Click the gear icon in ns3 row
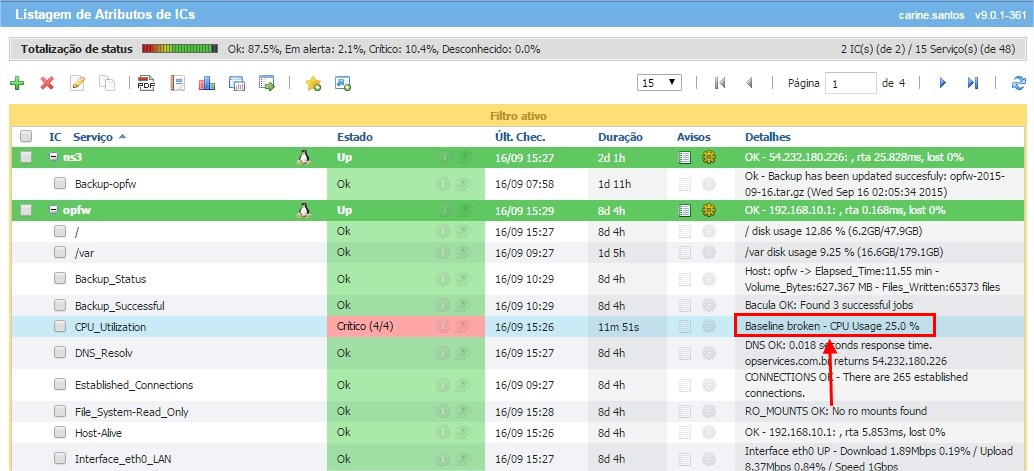Viewport: 1034px width, 471px height. pyautogui.click(x=710, y=157)
